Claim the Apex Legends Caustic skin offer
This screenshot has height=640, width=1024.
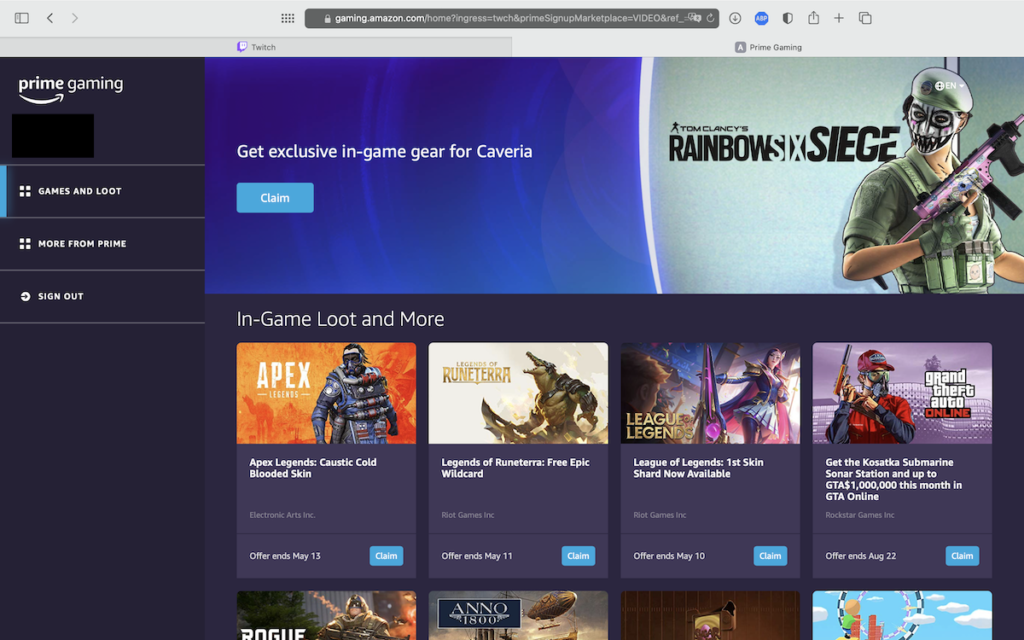386,556
